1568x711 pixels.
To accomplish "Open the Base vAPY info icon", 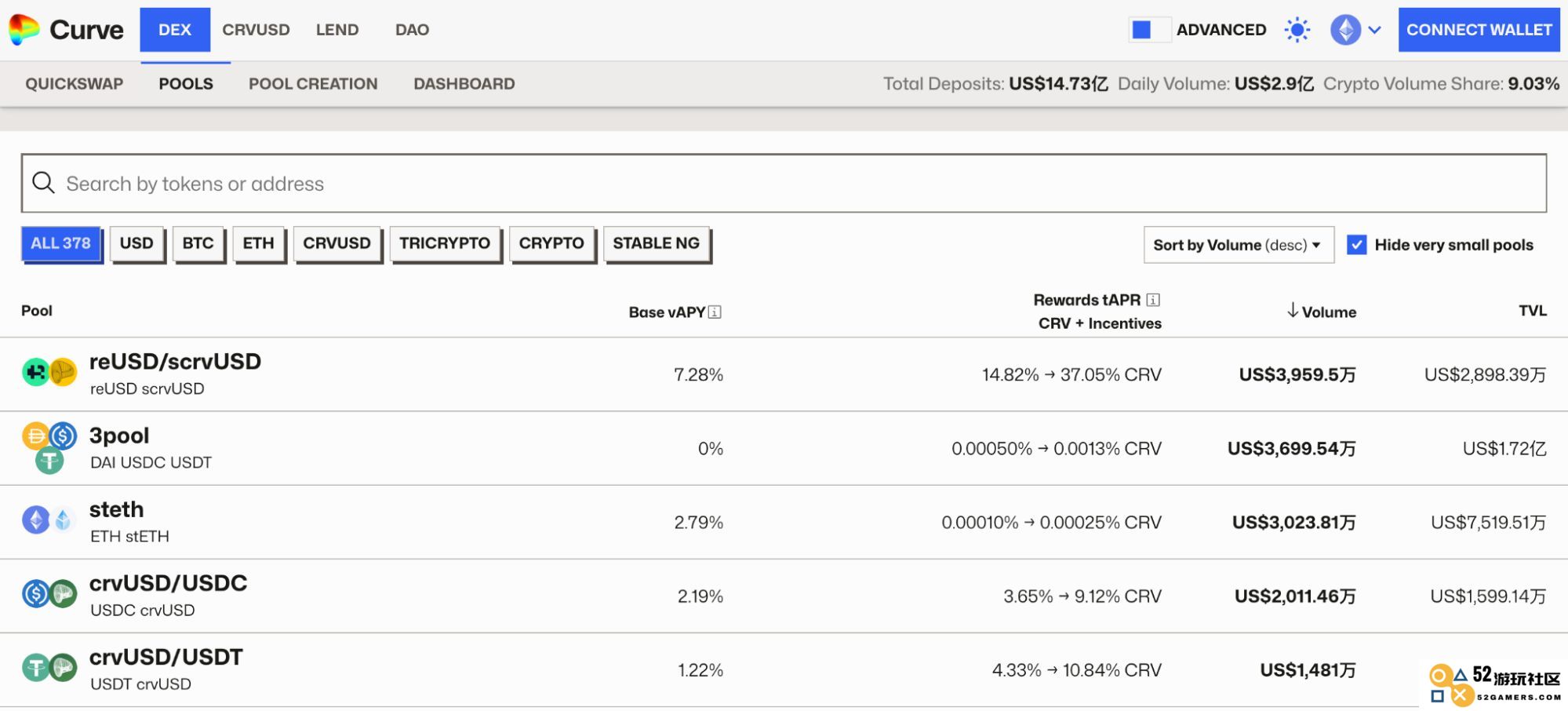I will (x=715, y=312).
